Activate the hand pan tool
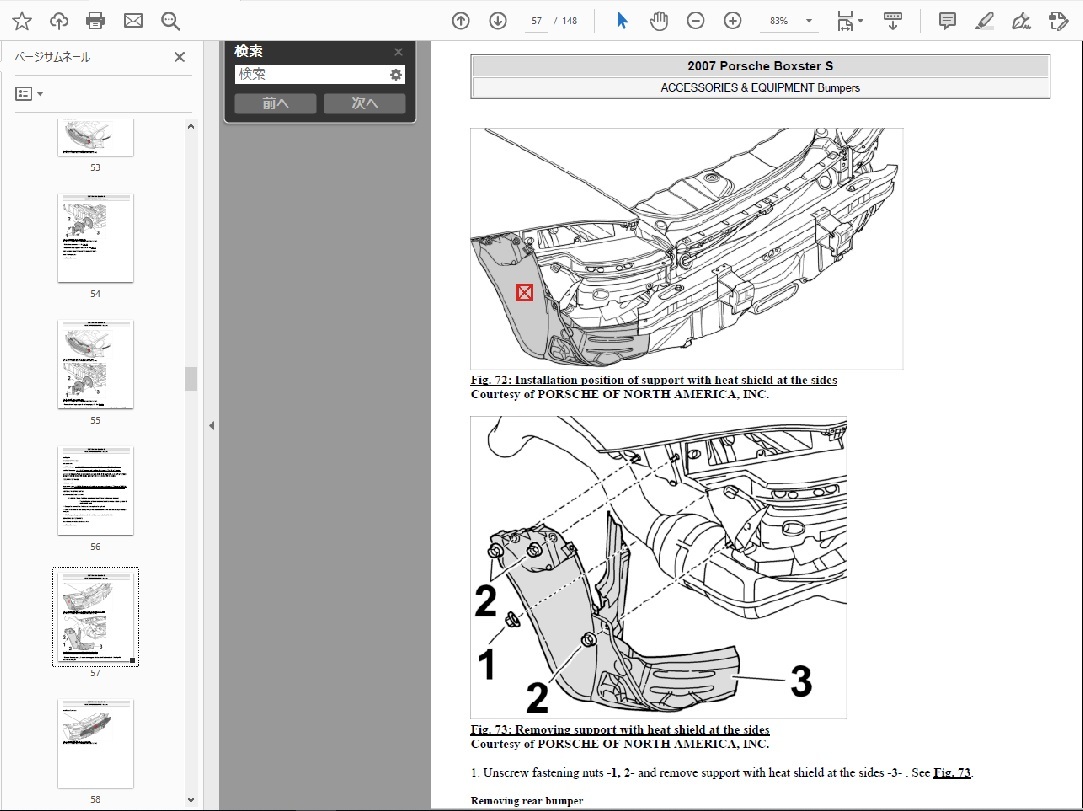The image size is (1083, 811). coord(658,21)
